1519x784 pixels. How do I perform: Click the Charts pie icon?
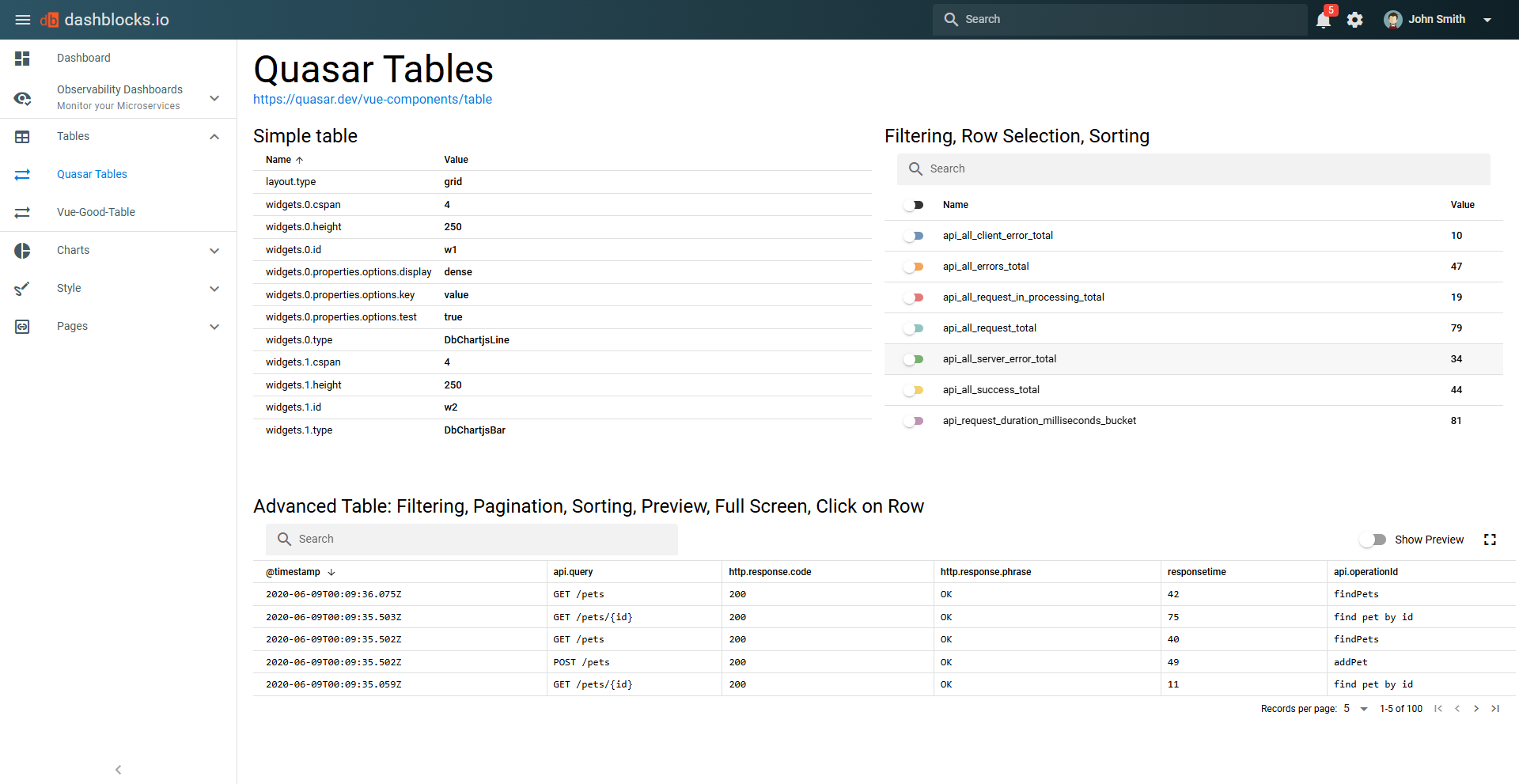click(x=22, y=251)
